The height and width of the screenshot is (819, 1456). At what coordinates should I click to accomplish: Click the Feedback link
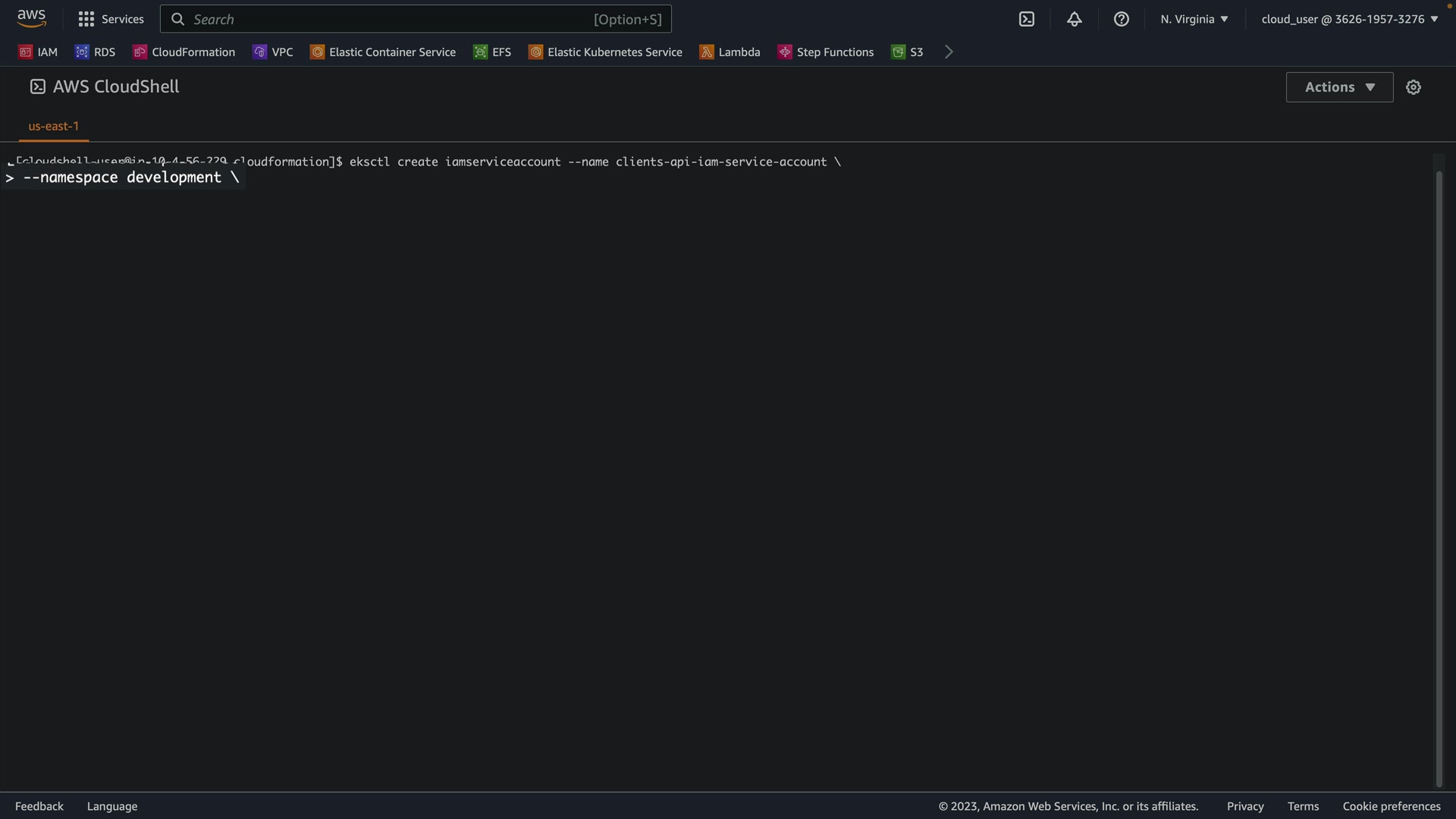(39, 806)
